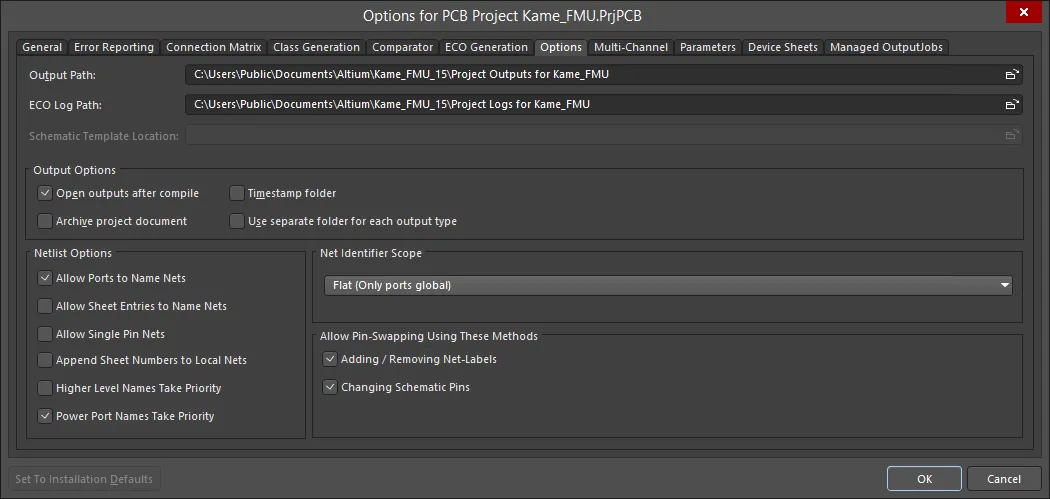
Task: Click the Cancel button
Action: 1004,479
